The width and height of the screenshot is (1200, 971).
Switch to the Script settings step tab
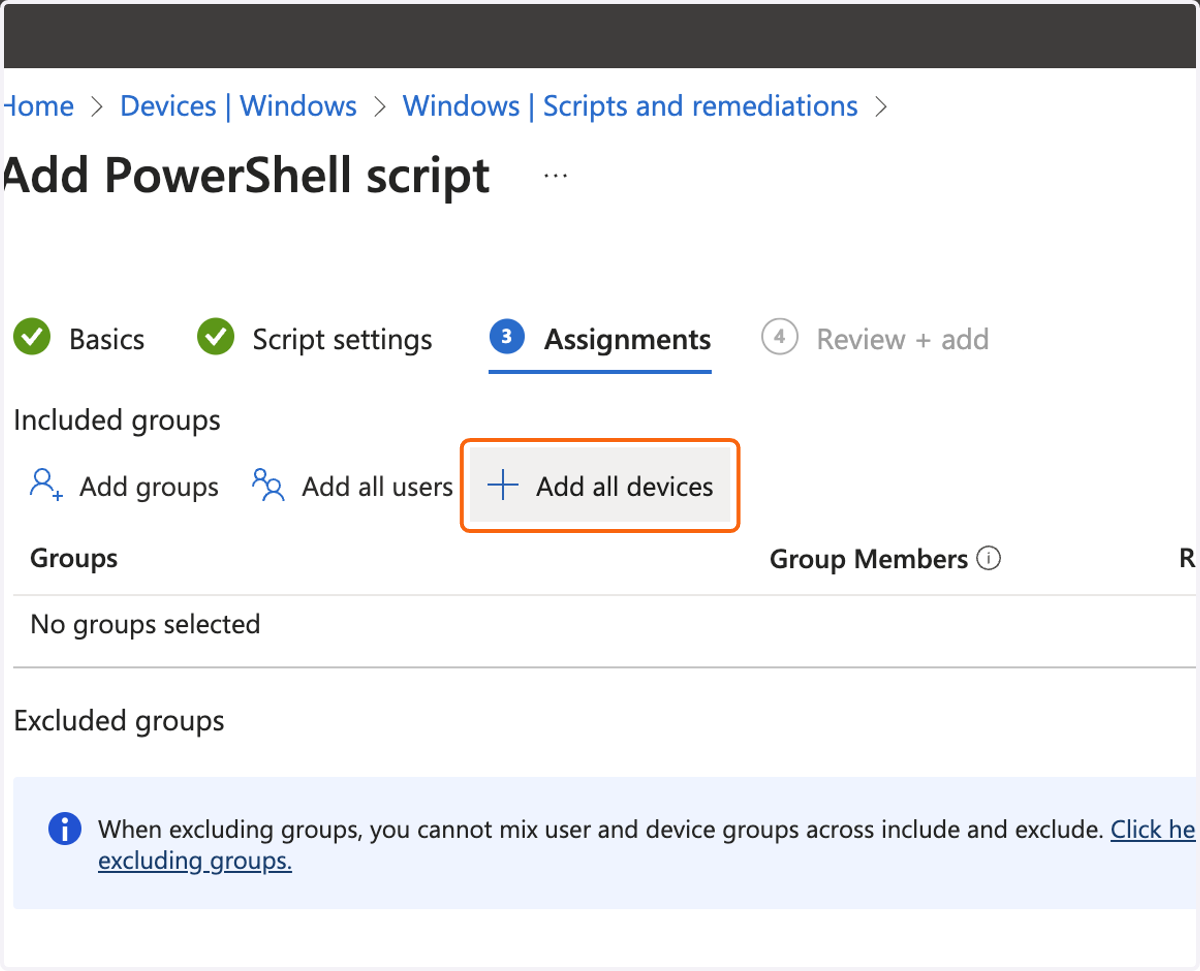[315, 339]
